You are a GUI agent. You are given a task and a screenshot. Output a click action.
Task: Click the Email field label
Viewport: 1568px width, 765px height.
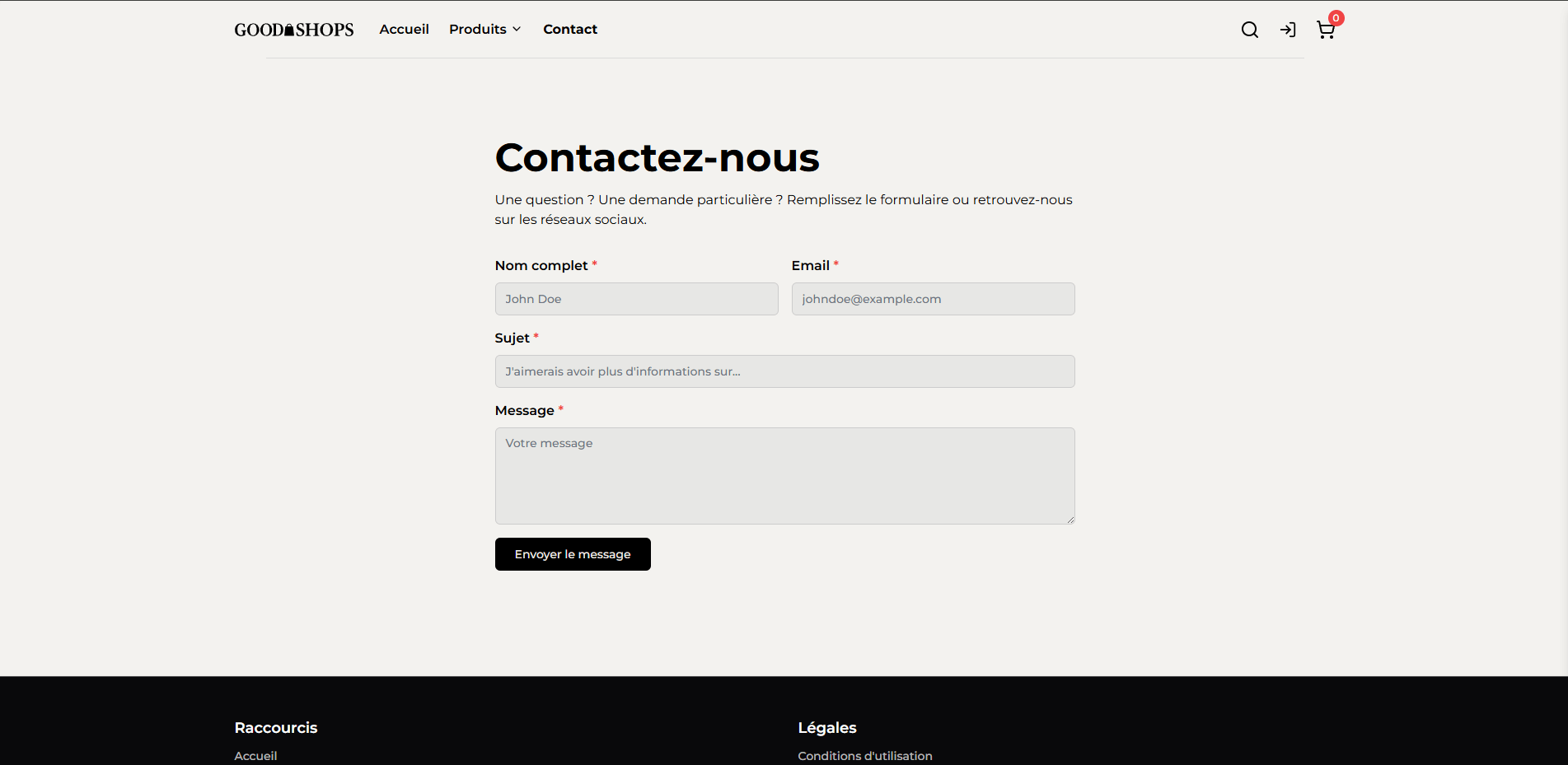[810, 265]
